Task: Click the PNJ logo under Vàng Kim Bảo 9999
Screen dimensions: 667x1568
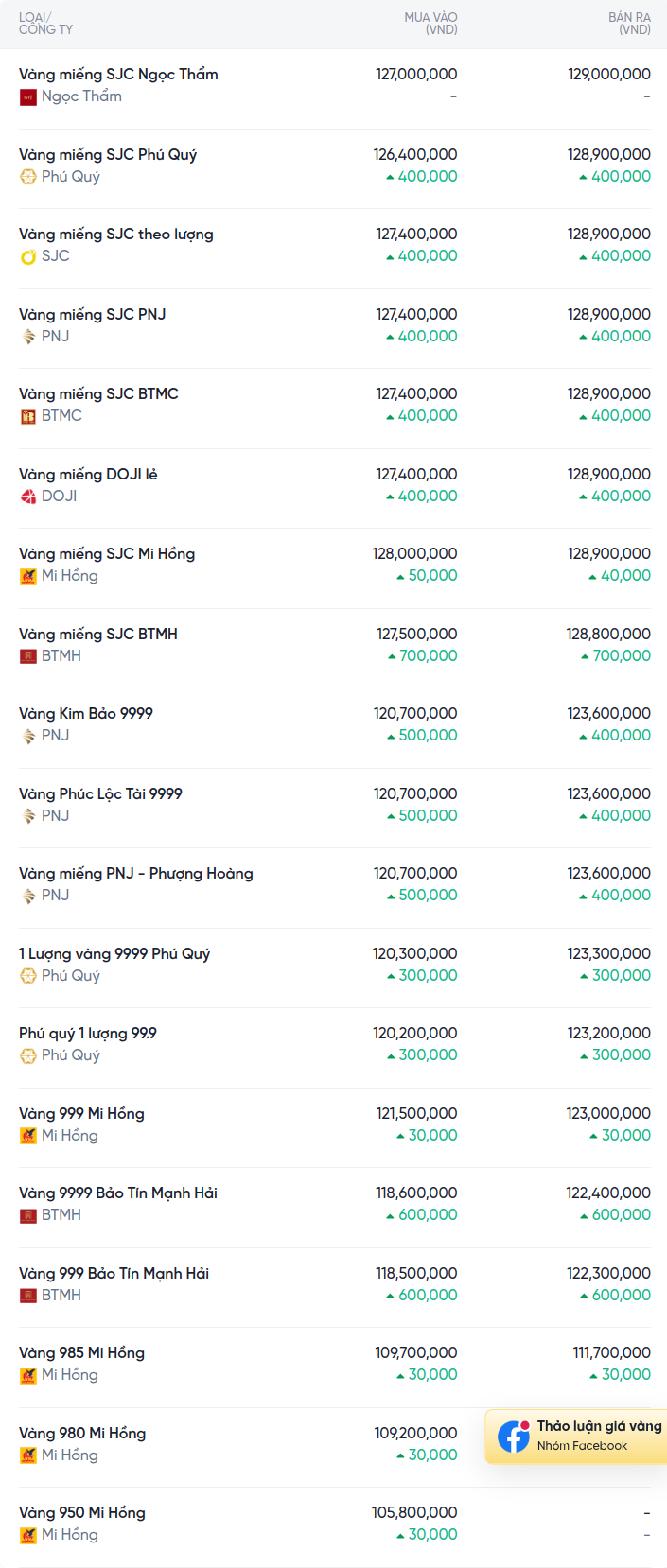Action: tap(28, 736)
